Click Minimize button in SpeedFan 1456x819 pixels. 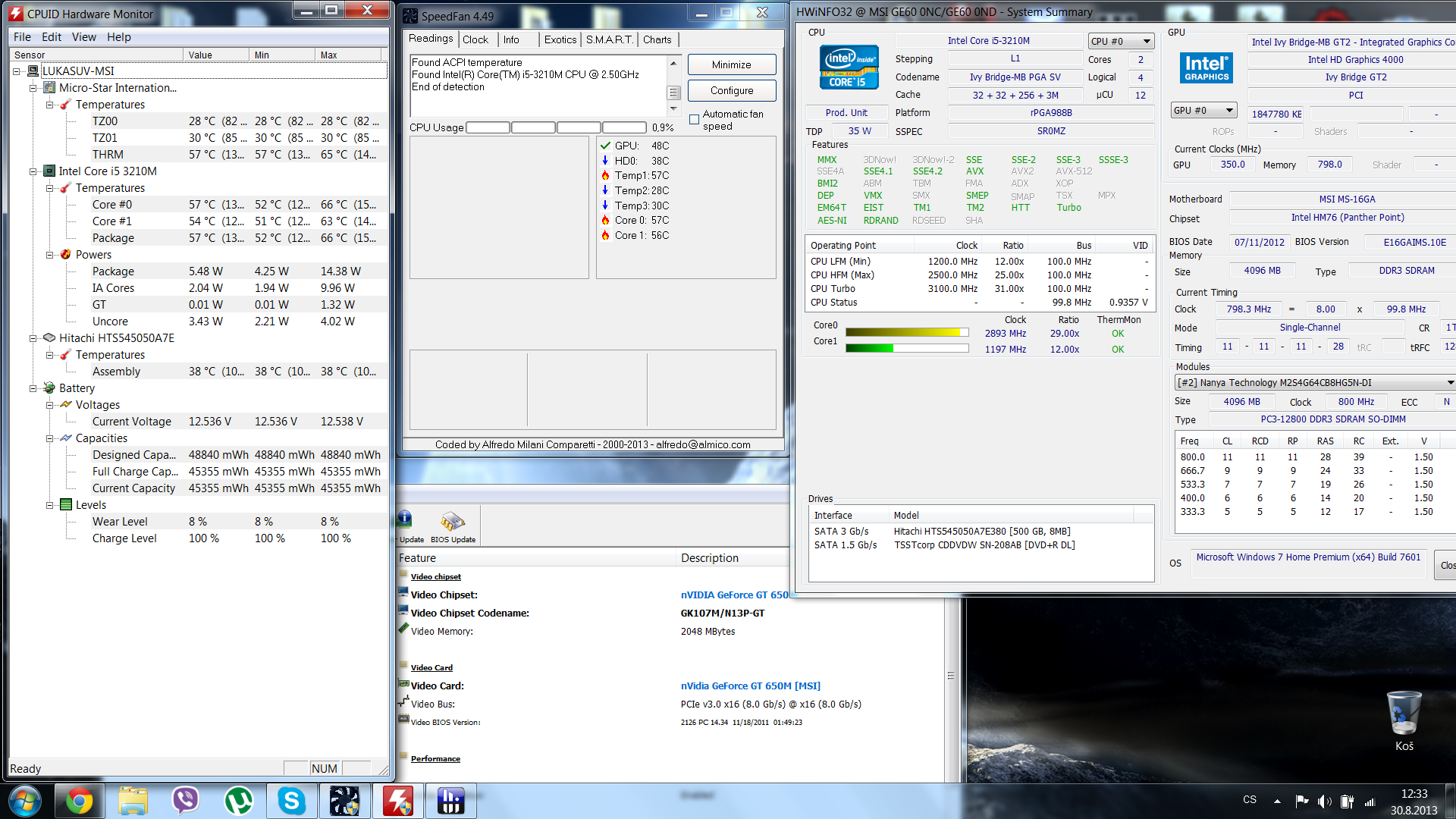click(732, 64)
